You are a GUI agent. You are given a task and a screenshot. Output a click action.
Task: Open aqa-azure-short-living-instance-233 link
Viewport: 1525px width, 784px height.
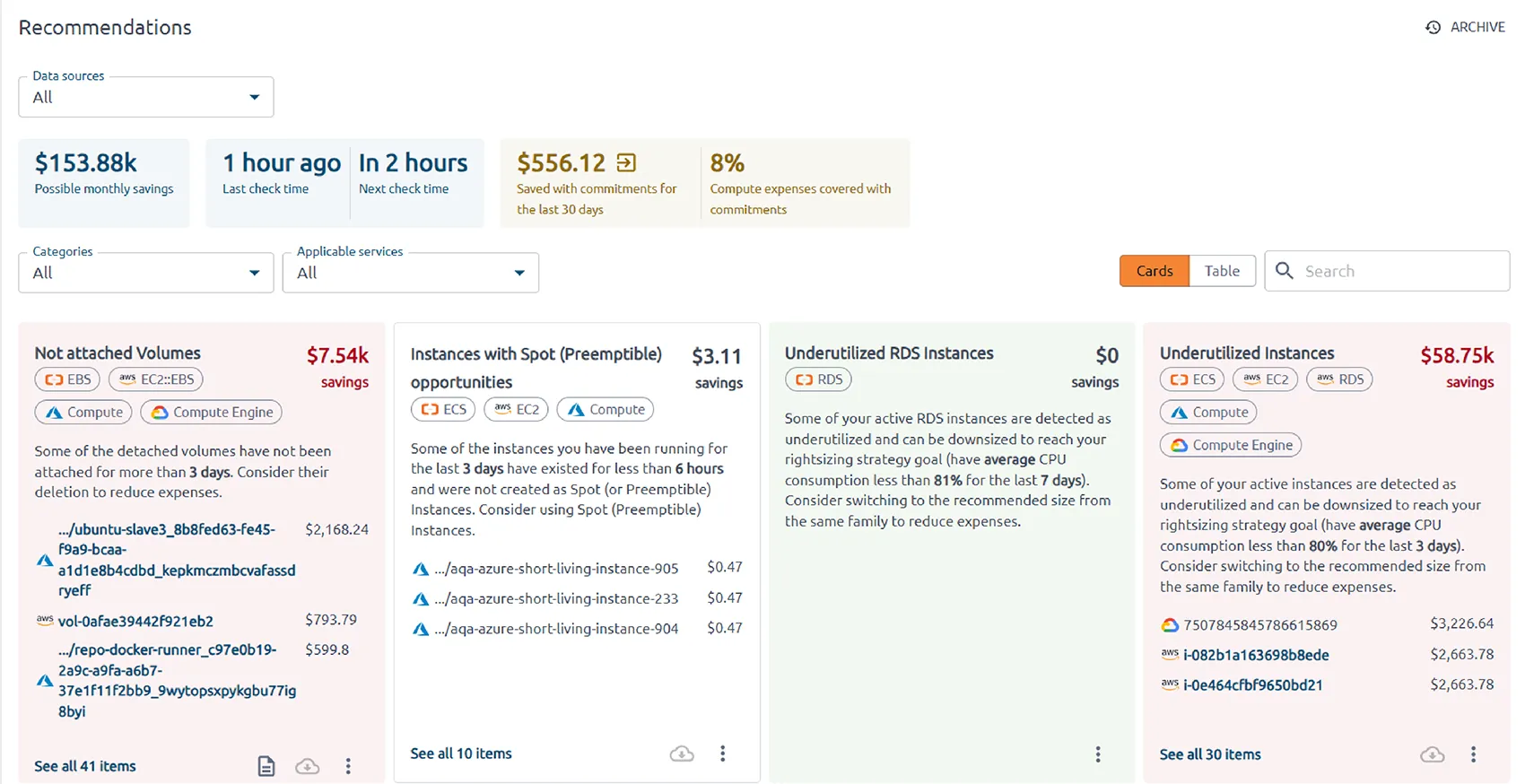click(x=556, y=598)
